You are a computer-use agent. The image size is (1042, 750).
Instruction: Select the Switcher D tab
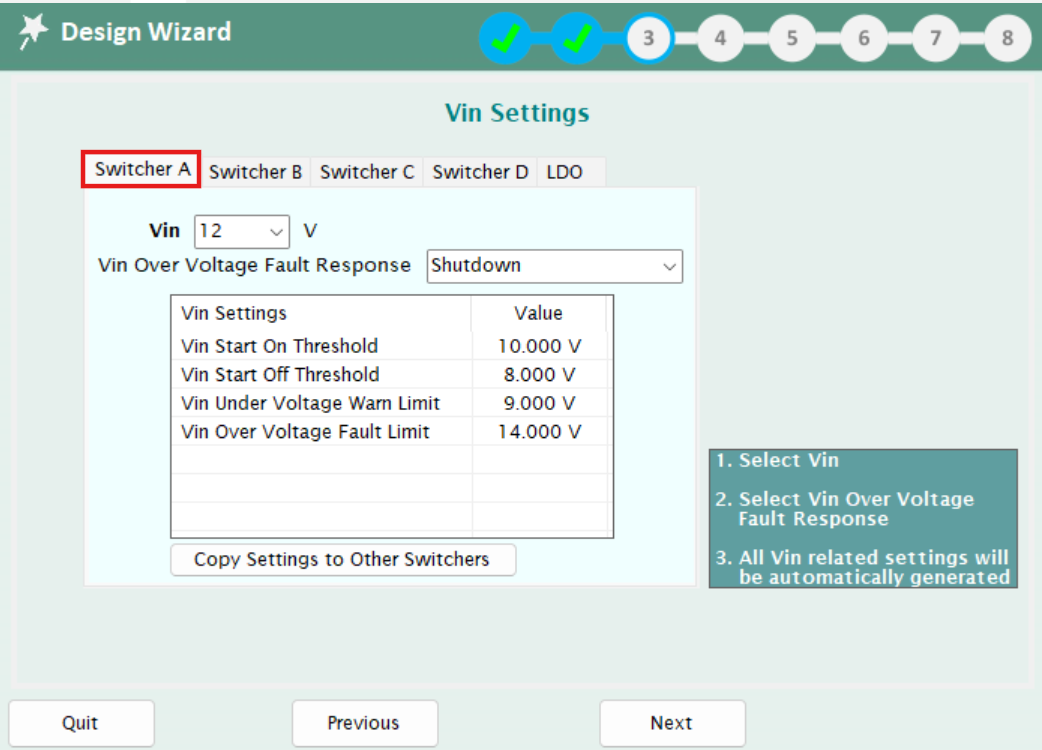coord(480,172)
